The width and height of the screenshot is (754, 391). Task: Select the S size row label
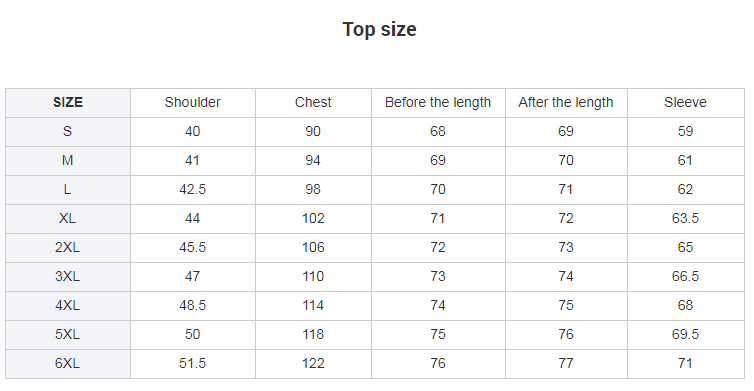point(68,131)
